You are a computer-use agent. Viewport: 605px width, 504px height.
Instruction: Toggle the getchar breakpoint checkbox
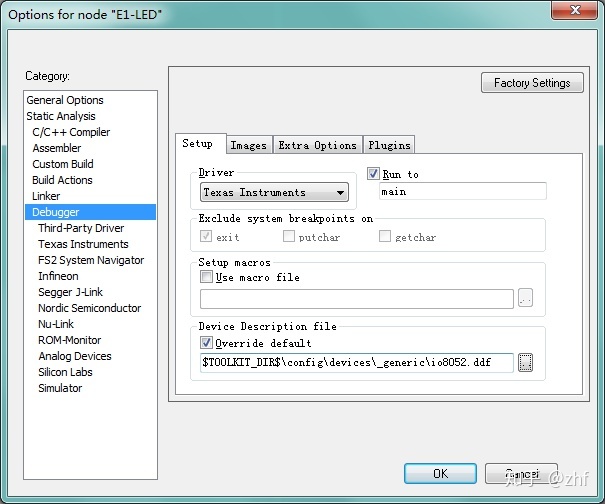pyautogui.click(x=385, y=236)
